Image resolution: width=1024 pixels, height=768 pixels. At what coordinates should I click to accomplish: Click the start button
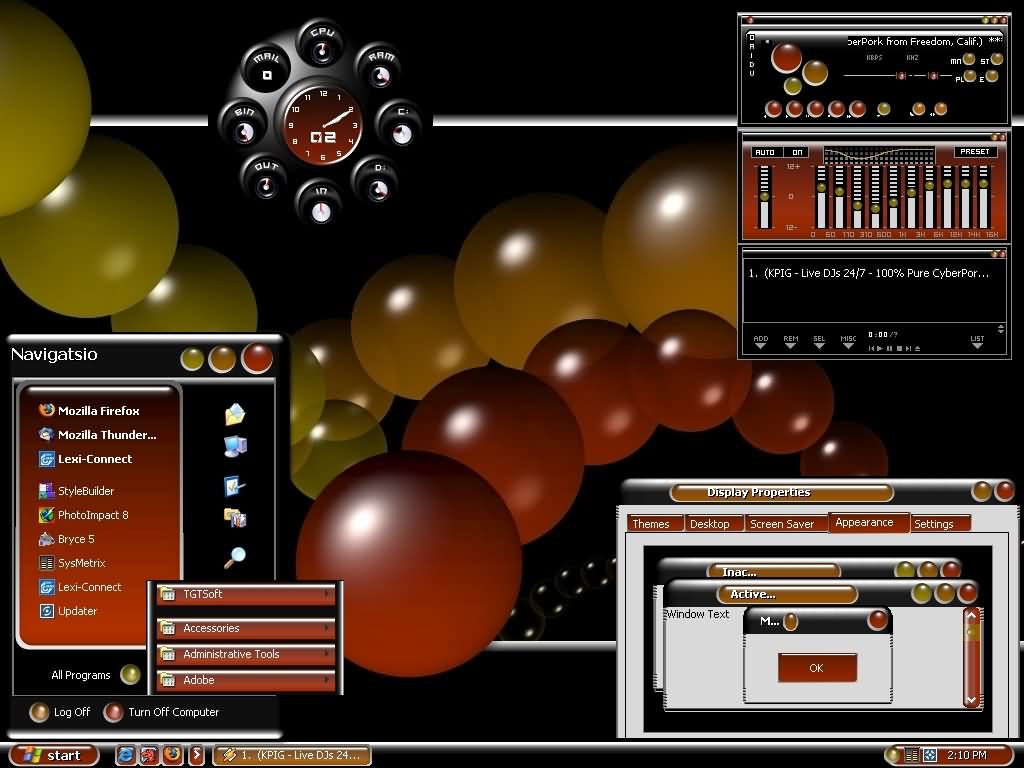tap(54, 755)
